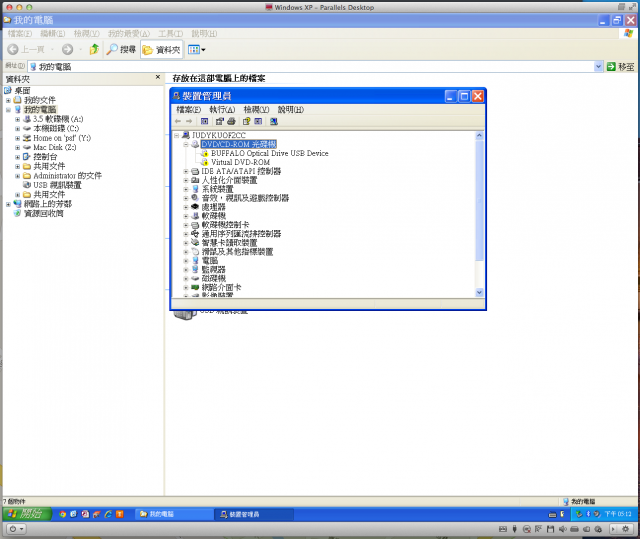Open Properties icon in Device Manager toolbar
This screenshot has height=539, width=640.
pyautogui.click(x=220, y=121)
